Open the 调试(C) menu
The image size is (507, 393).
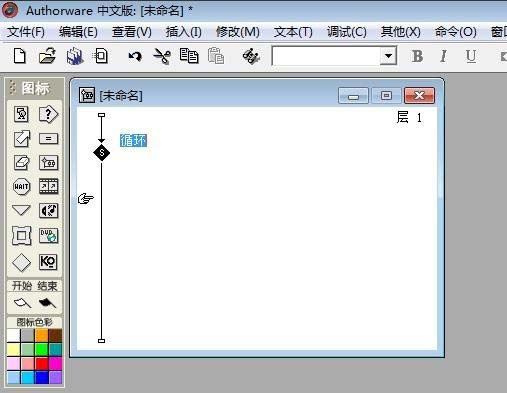(x=347, y=32)
